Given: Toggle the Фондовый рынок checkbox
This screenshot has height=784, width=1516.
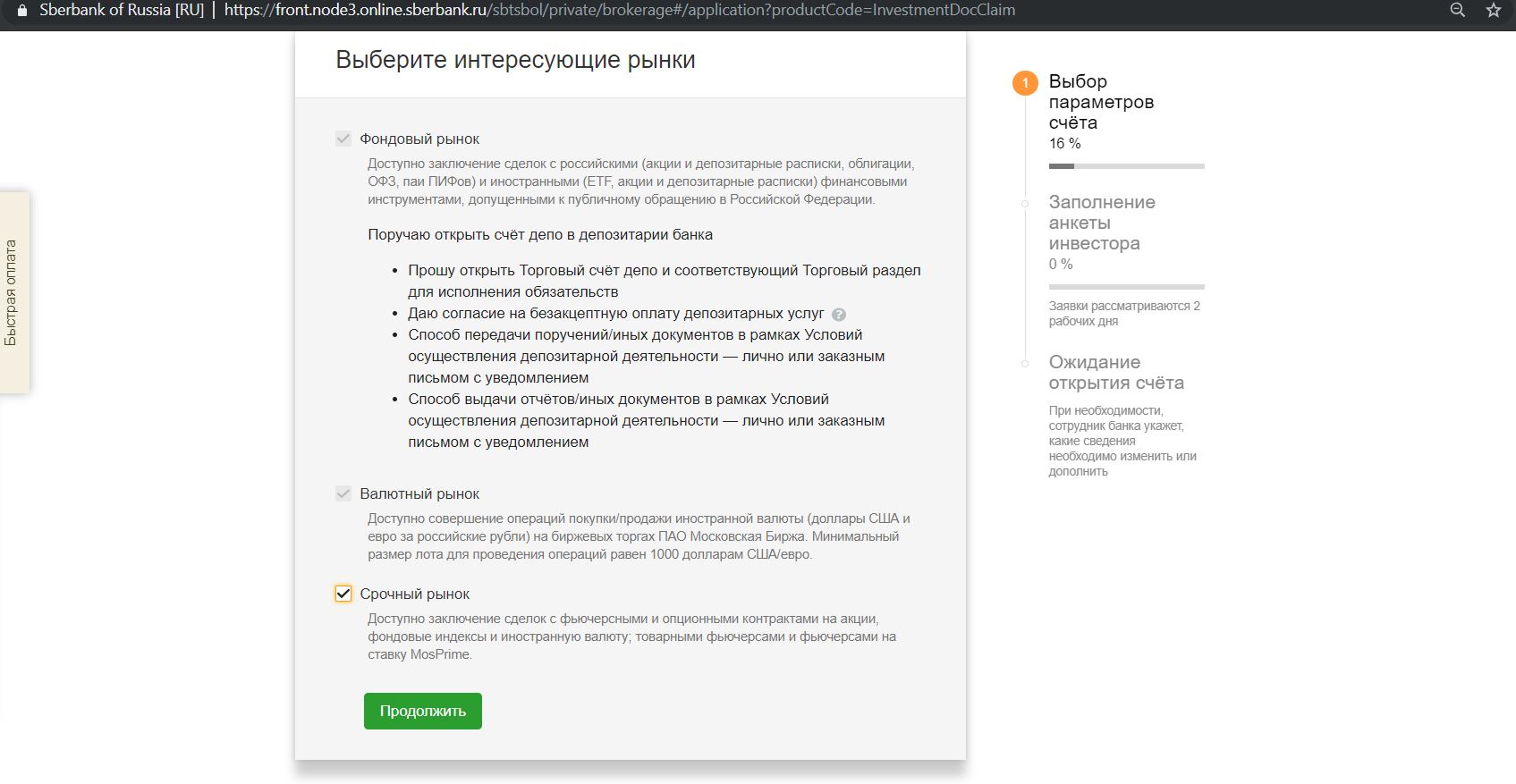Looking at the screenshot, I should coord(343,139).
